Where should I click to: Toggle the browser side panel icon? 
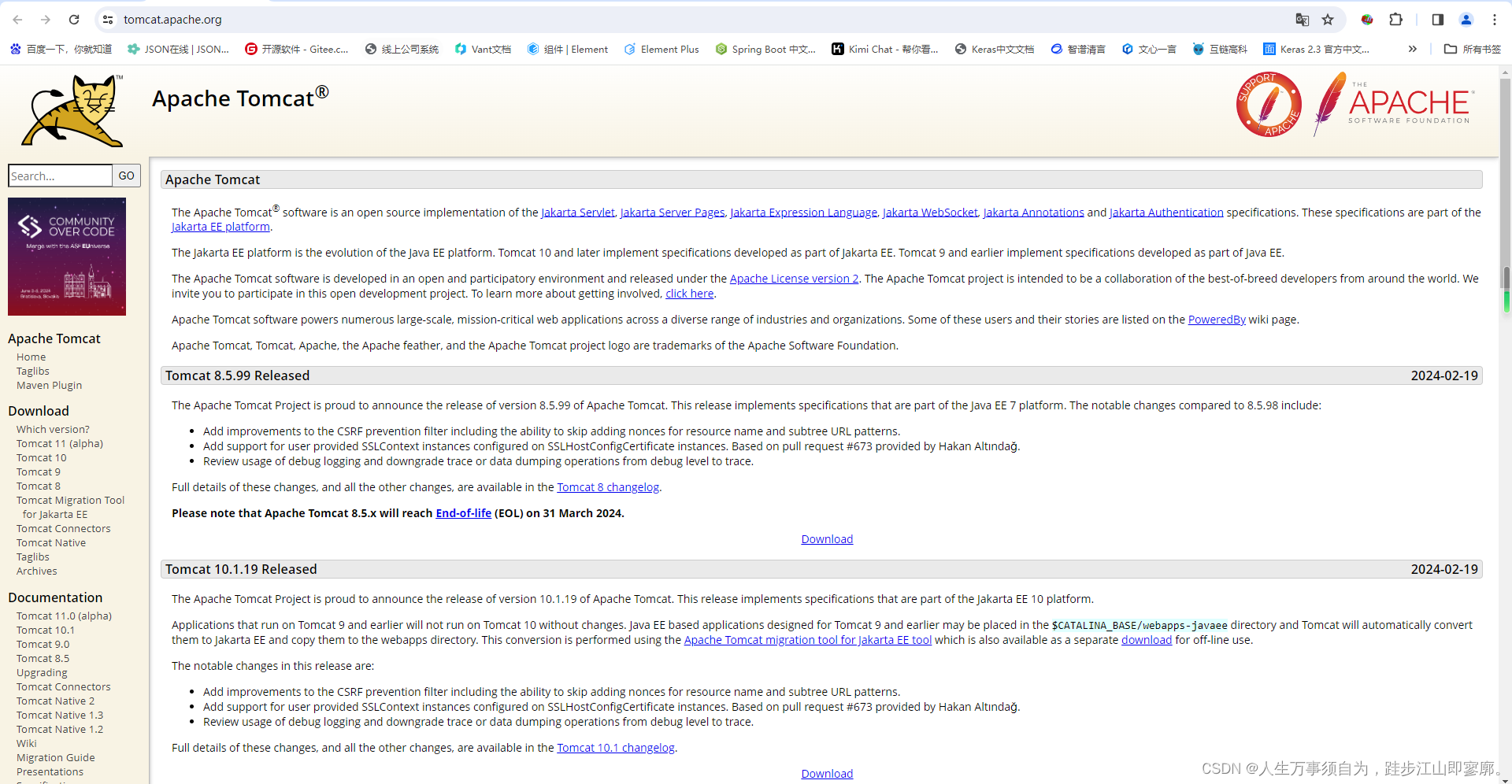(1438, 20)
